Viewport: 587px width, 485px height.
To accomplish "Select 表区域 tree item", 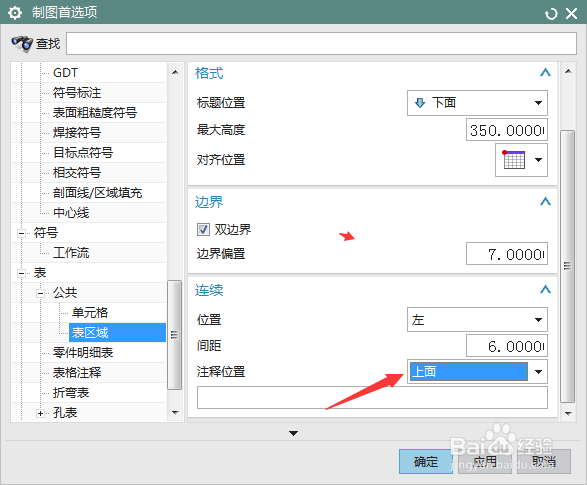I will coord(117,333).
